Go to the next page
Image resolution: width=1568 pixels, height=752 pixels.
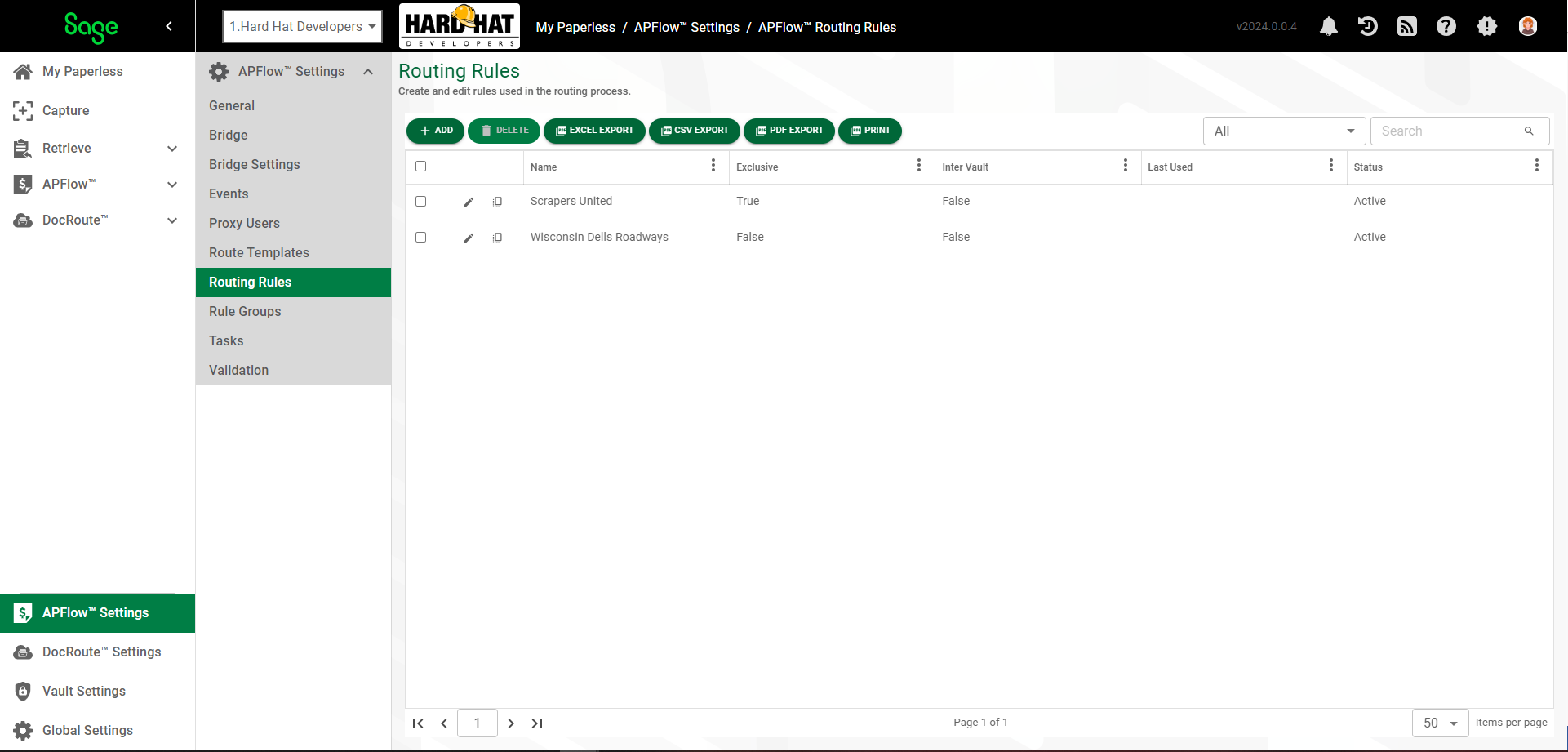click(511, 723)
